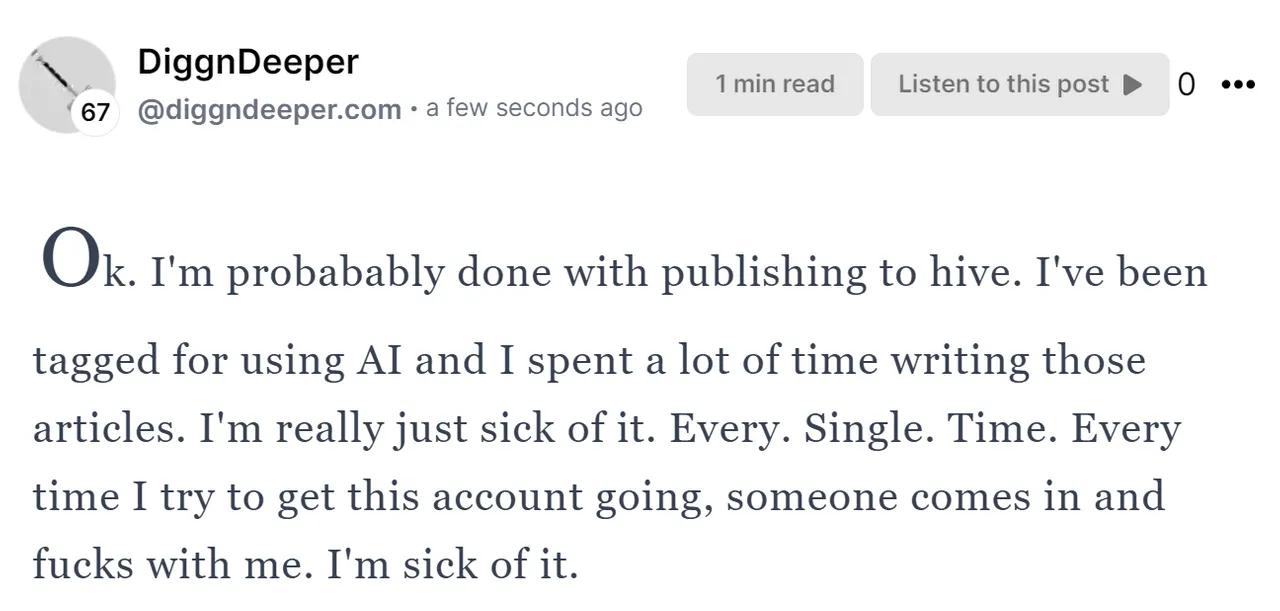Image resolution: width=1280 pixels, height=611 pixels.
Task: Open the @diggndeeper.com handle link
Action: point(269,109)
